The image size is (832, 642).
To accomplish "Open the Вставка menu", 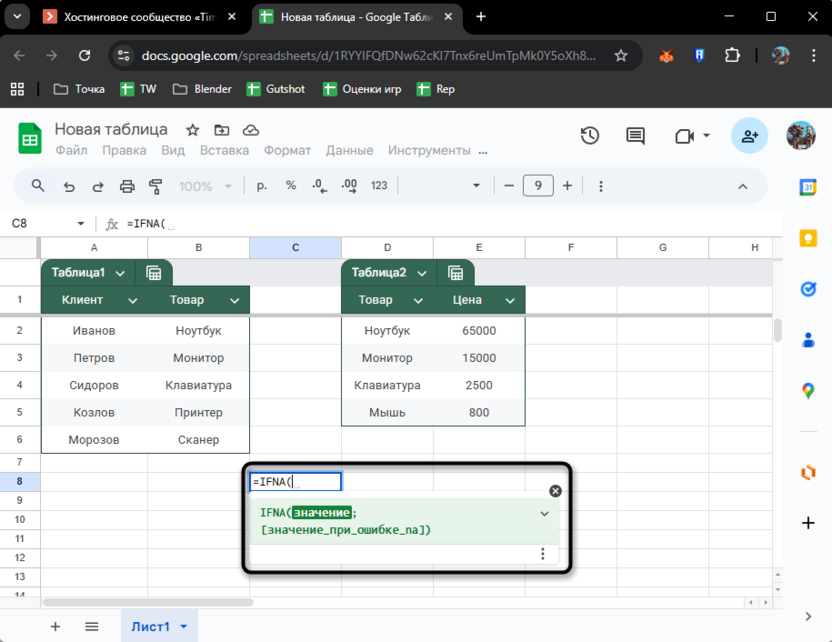I will click(x=224, y=150).
